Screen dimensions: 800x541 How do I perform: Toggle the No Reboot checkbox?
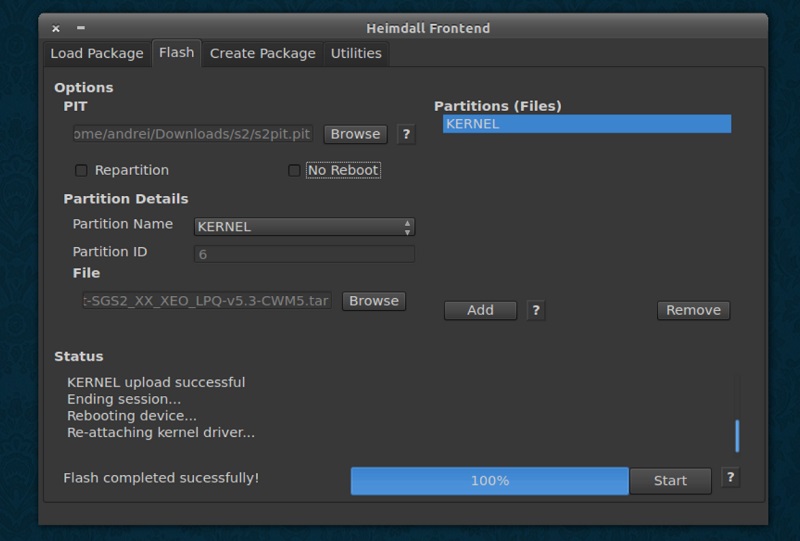tap(294, 170)
